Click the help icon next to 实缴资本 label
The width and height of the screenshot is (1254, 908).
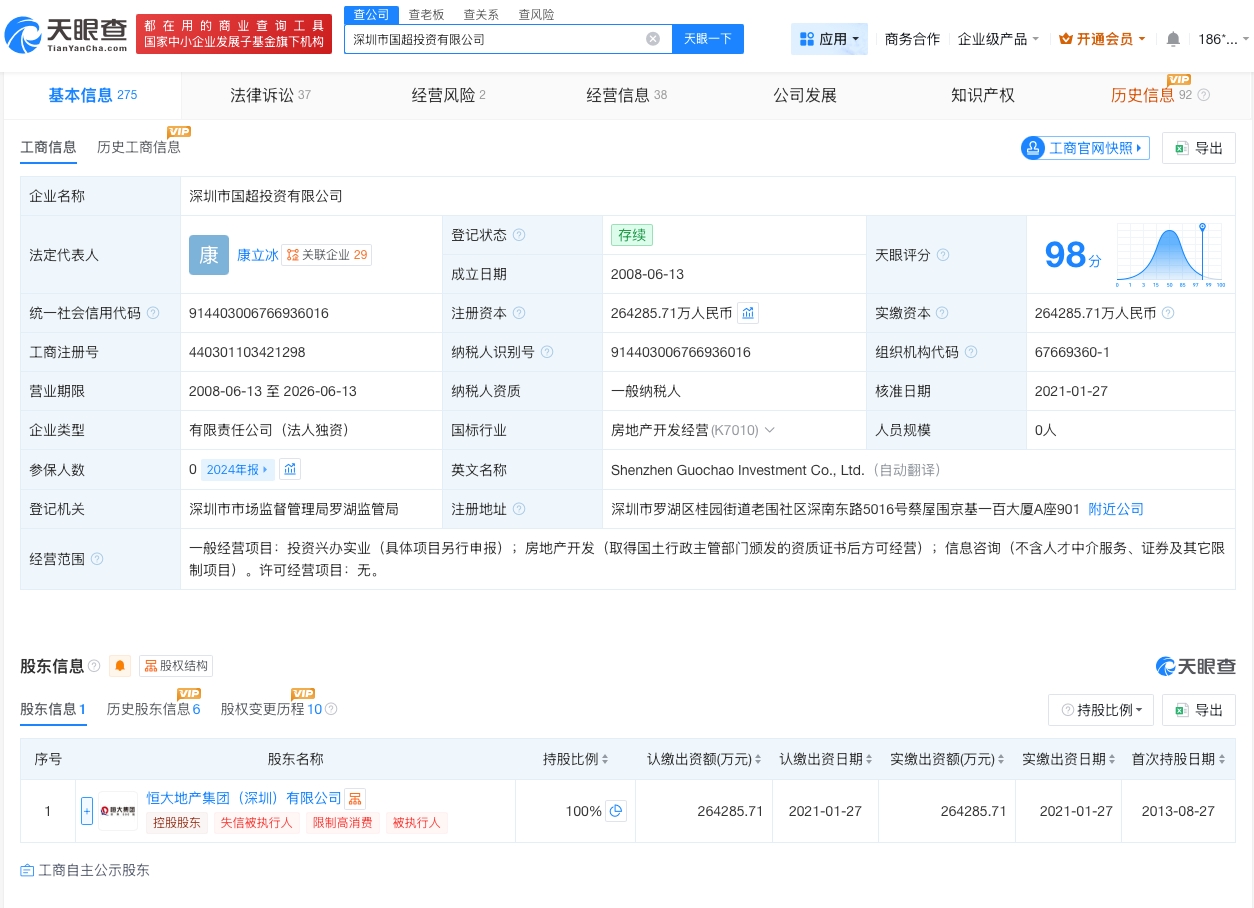(943, 313)
